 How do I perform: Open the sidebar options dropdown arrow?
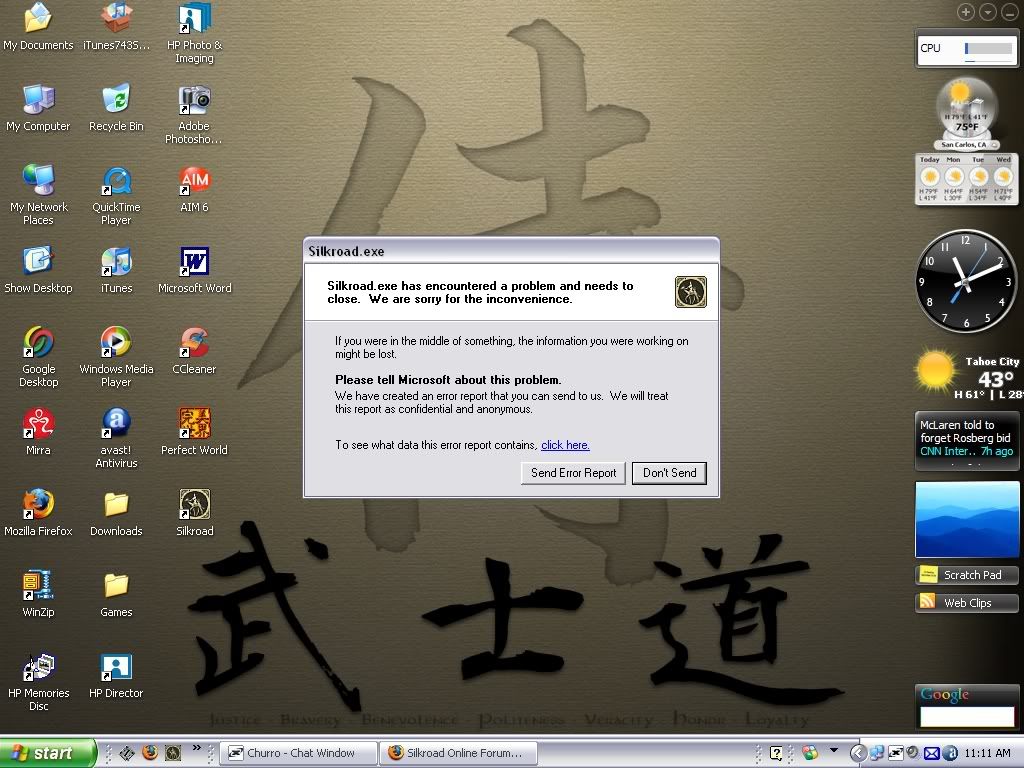coord(987,12)
